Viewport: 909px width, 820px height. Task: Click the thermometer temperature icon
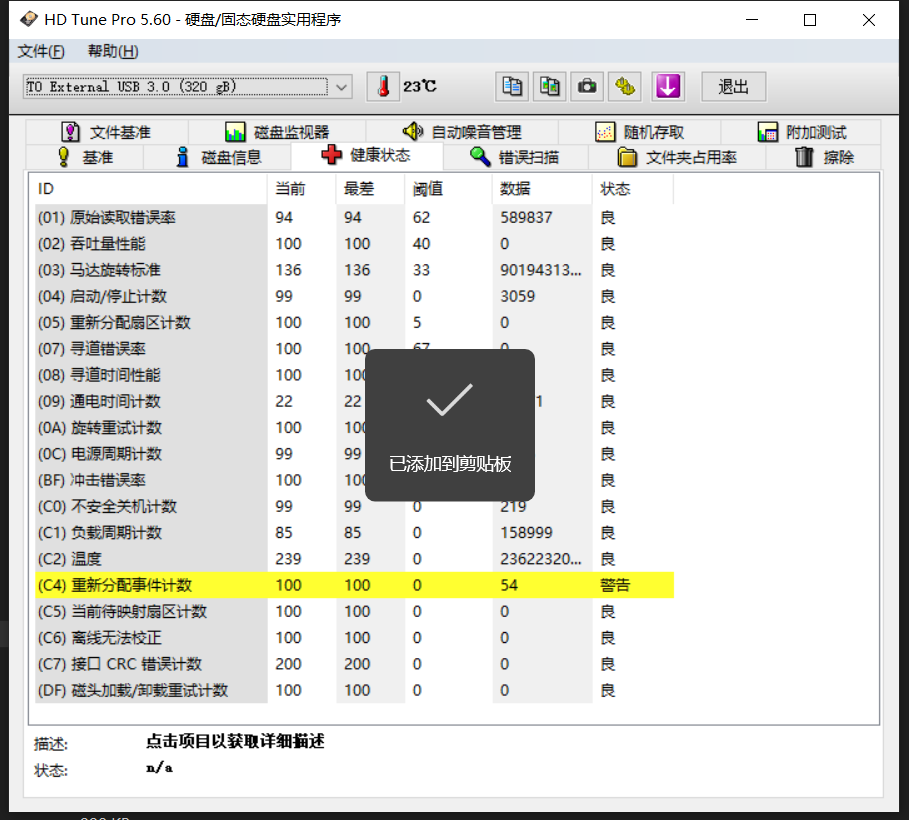pyautogui.click(x=382, y=87)
